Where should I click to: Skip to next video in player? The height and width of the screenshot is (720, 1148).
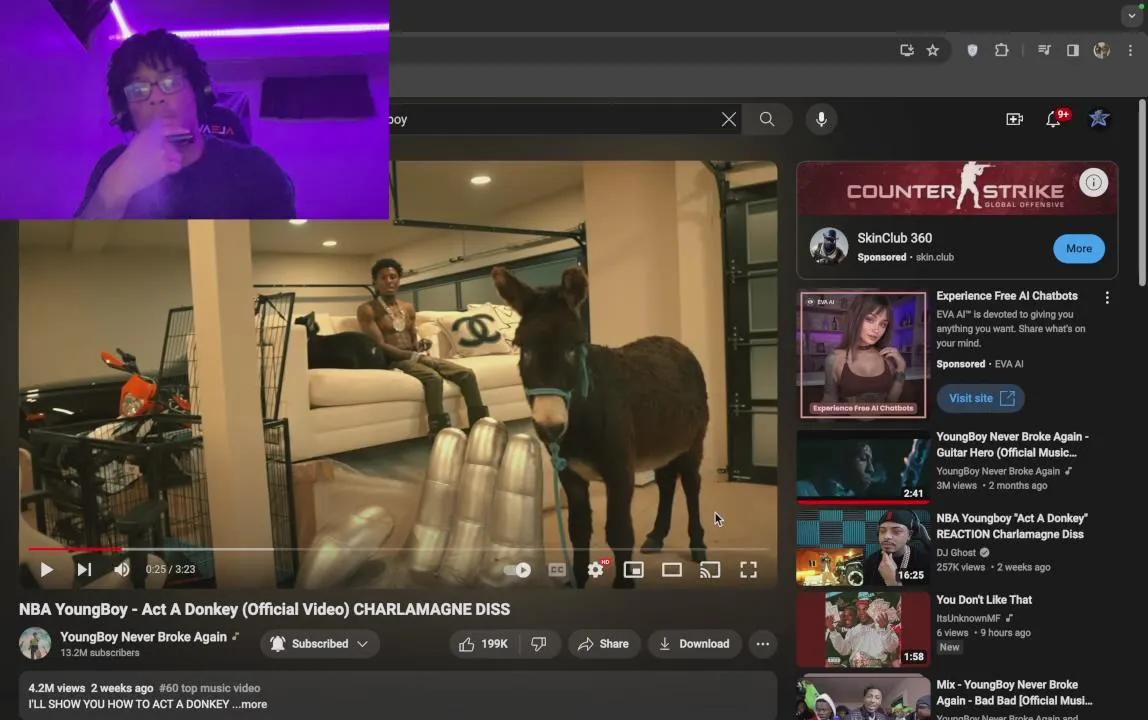point(84,569)
